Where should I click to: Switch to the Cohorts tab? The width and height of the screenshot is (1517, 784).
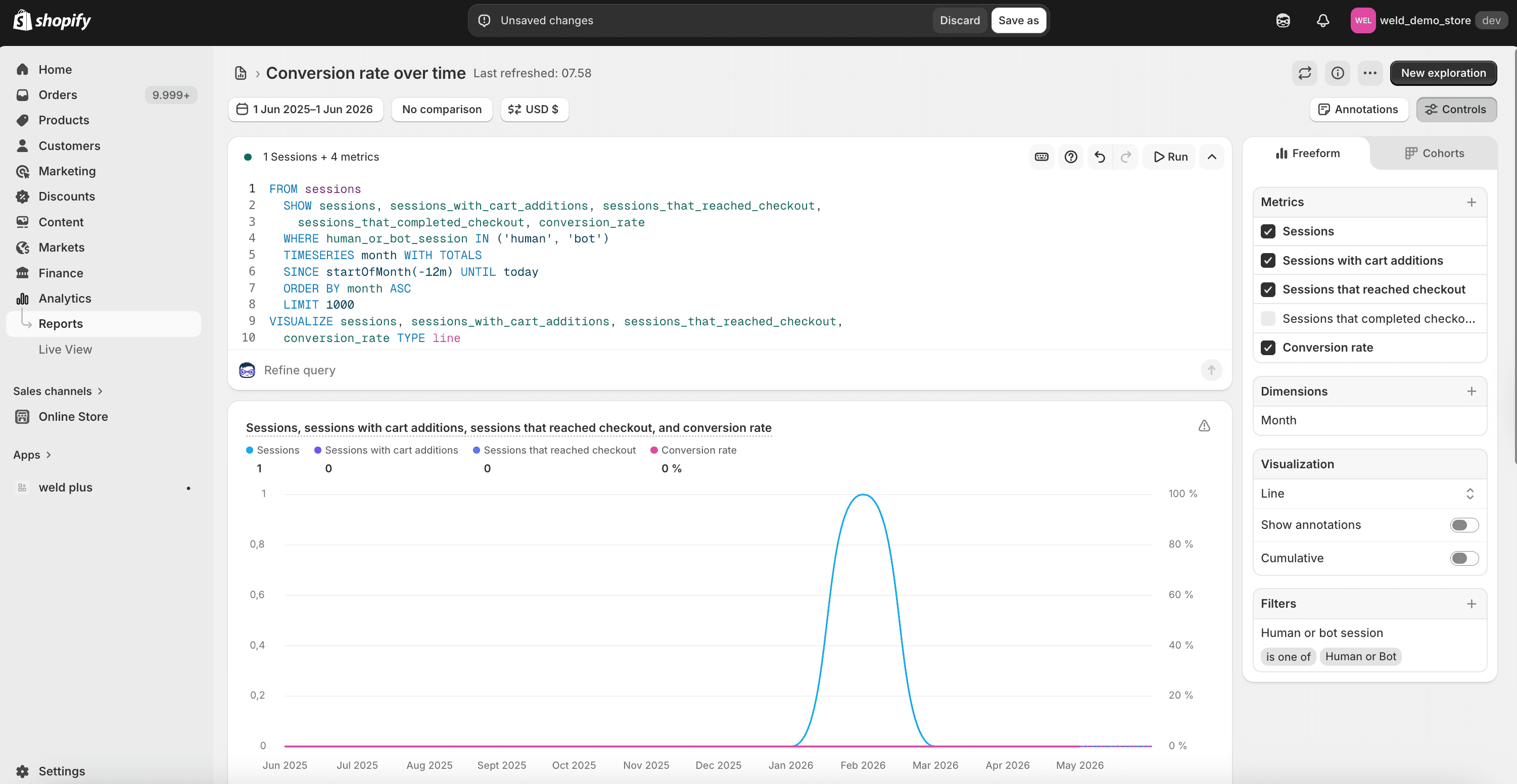coord(1434,154)
